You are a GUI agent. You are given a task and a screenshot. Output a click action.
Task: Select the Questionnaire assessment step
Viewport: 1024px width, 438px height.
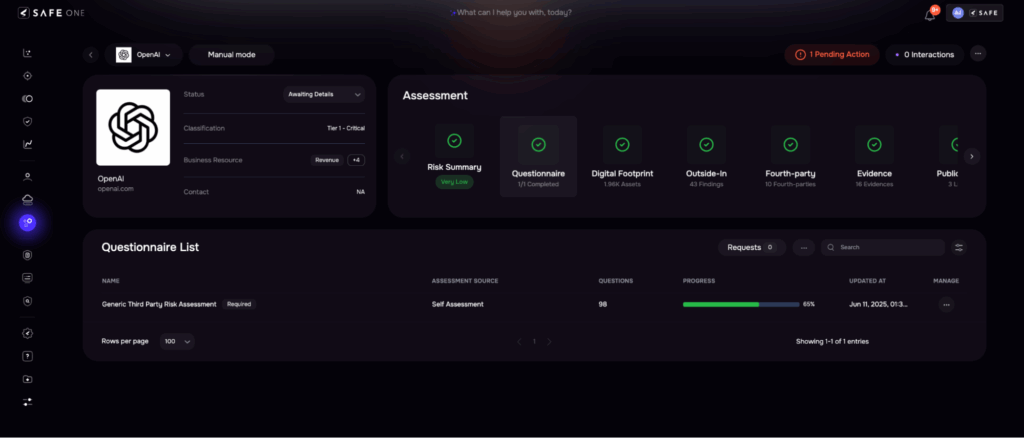pos(538,157)
